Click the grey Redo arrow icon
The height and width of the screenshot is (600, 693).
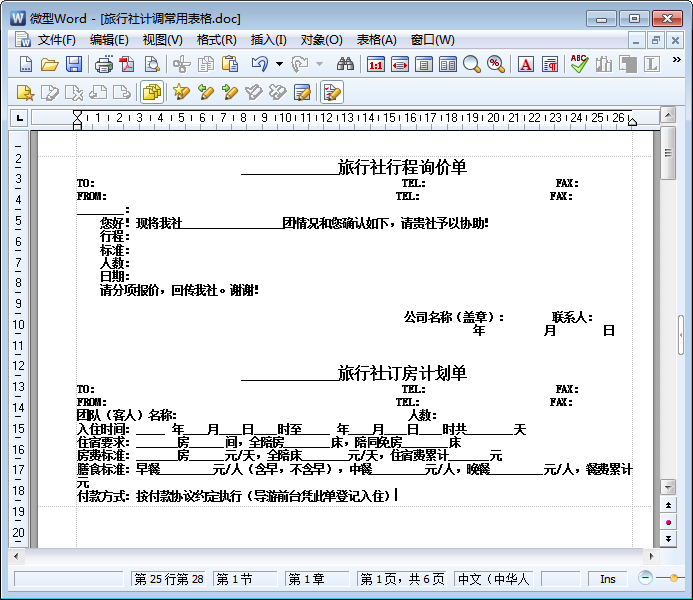point(300,65)
